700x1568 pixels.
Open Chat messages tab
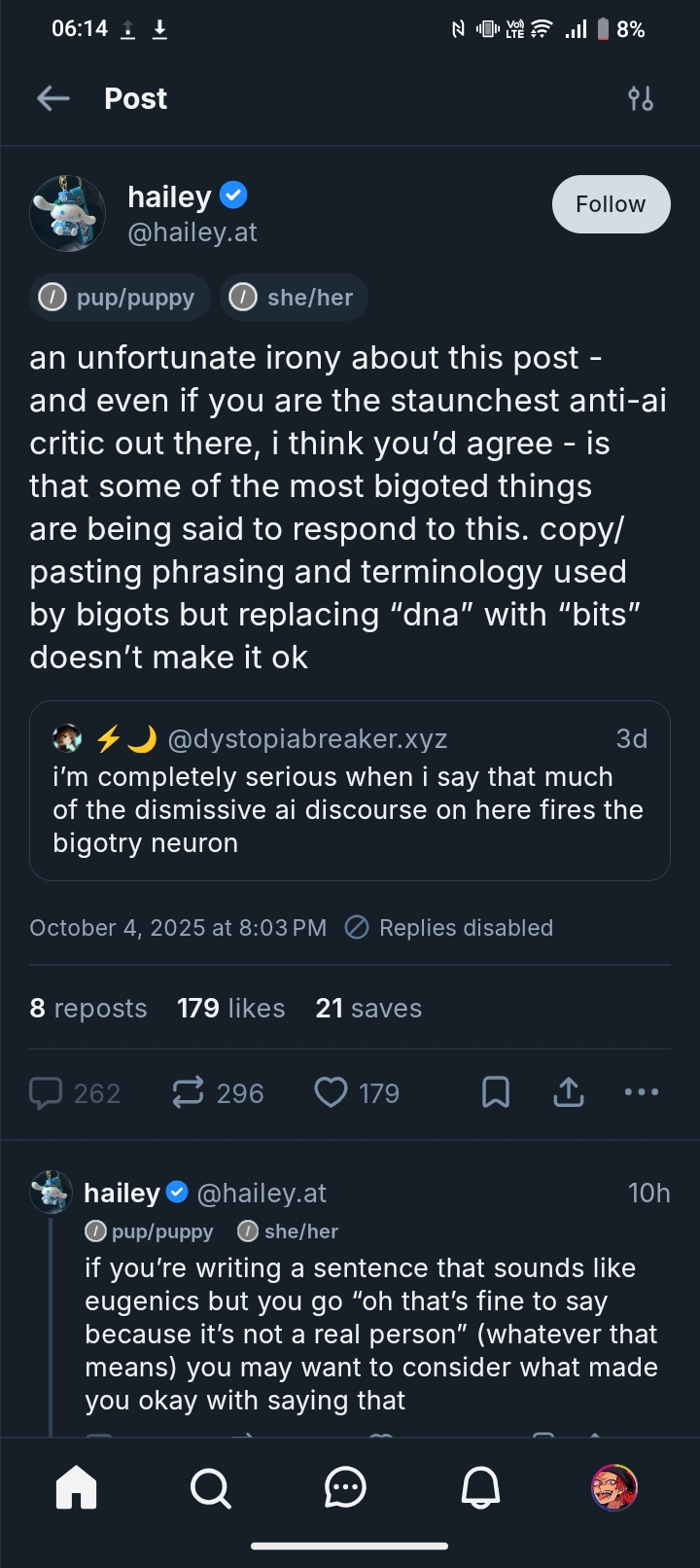pos(345,1487)
